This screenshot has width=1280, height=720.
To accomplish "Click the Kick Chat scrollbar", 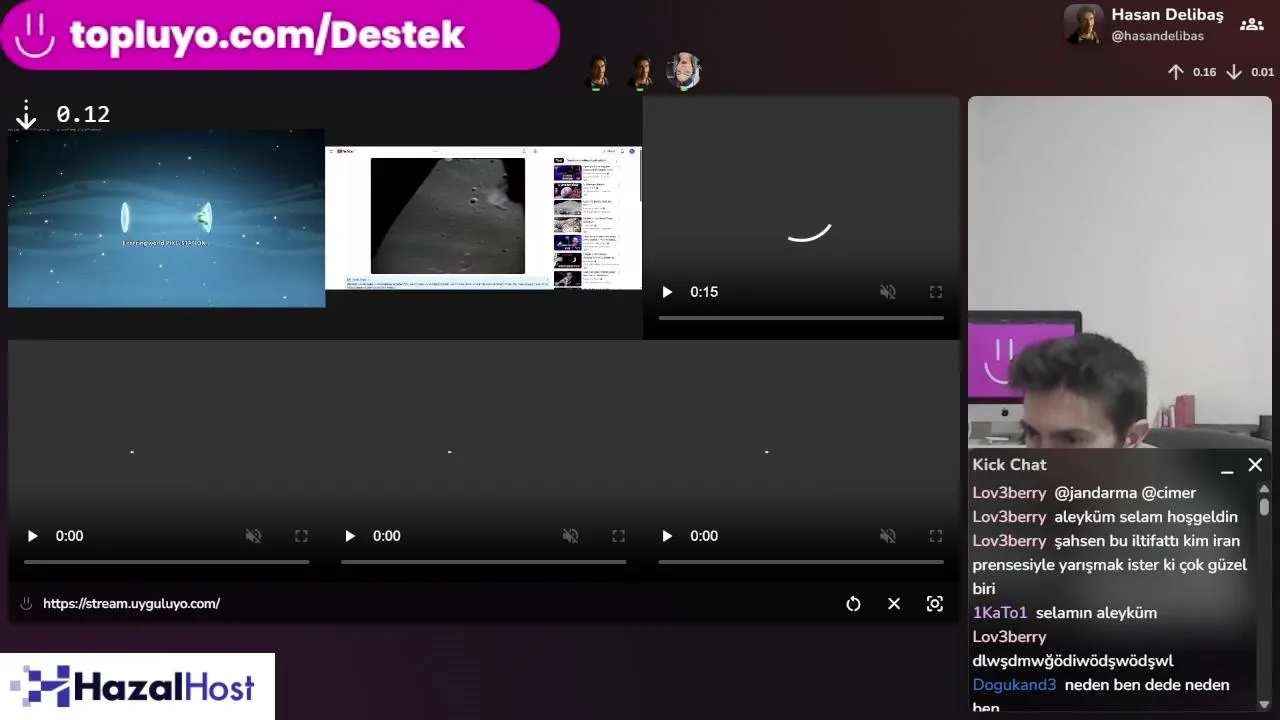I will coord(1264,506).
